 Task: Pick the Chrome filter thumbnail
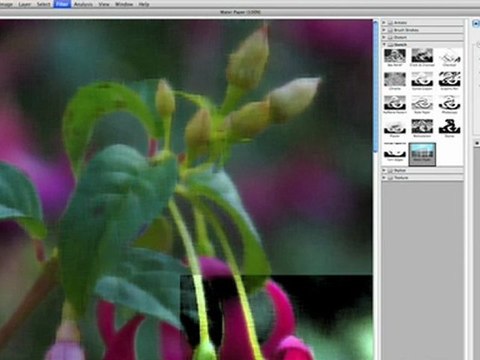[395, 80]
